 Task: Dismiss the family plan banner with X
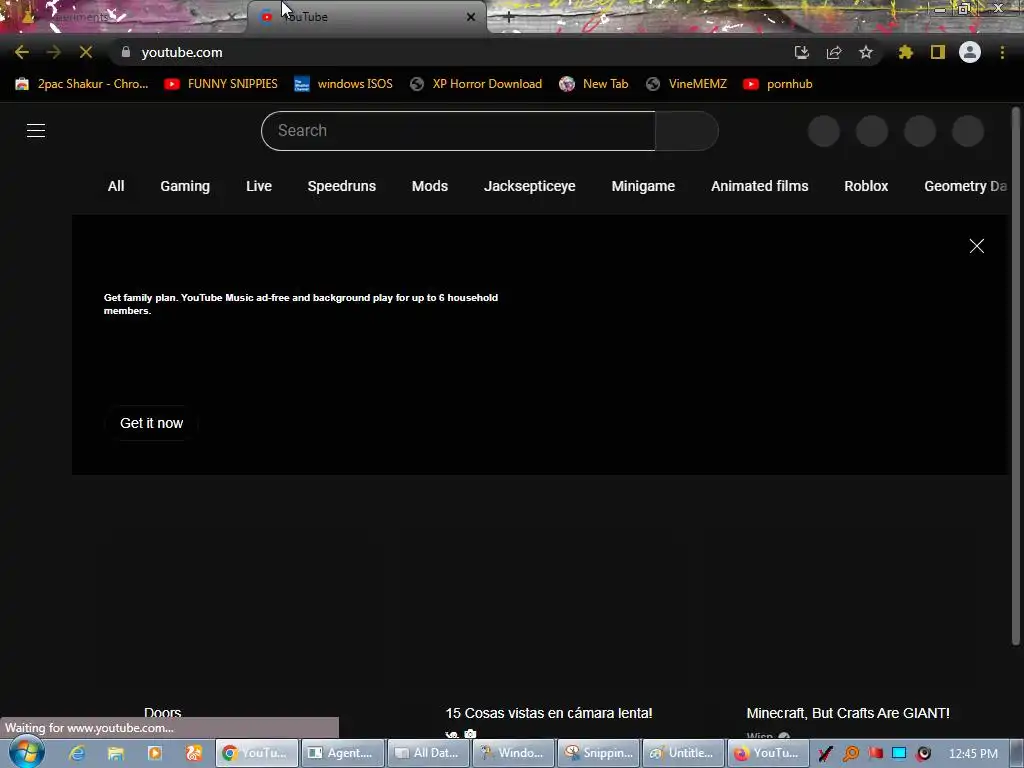tap(977, 246)
